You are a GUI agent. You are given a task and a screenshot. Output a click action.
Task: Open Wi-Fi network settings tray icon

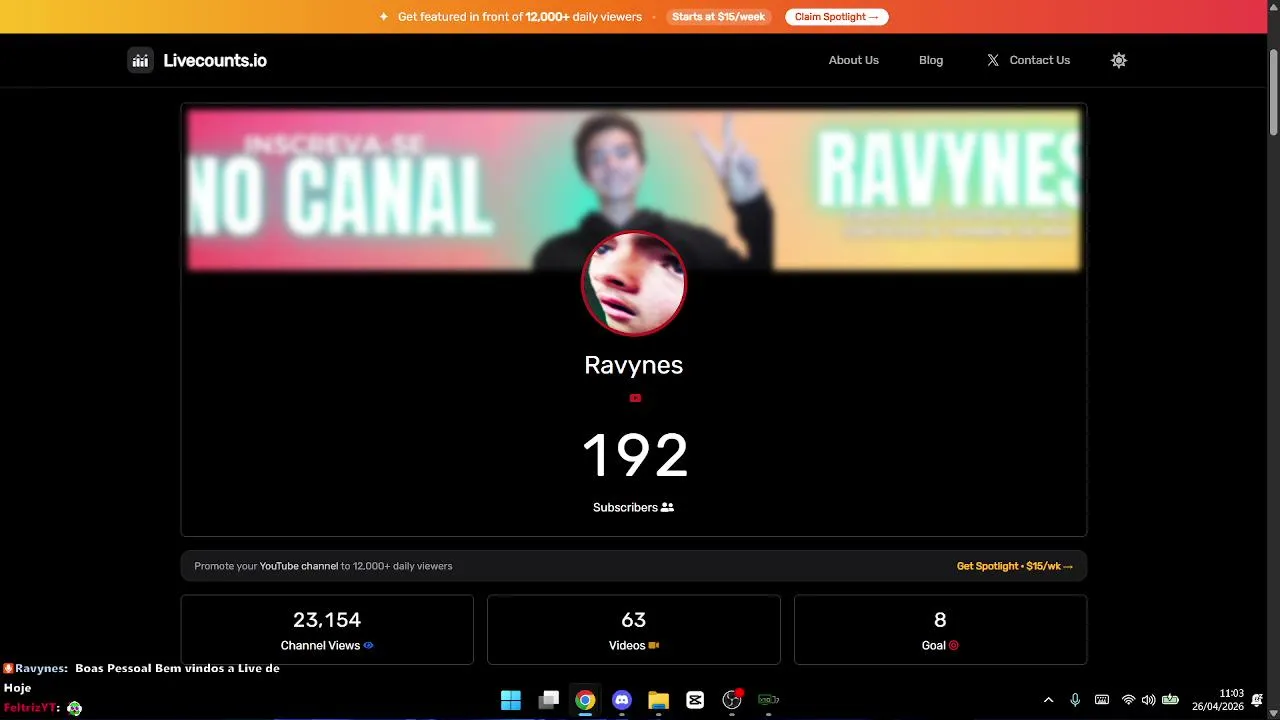[x=1128, y=700]
